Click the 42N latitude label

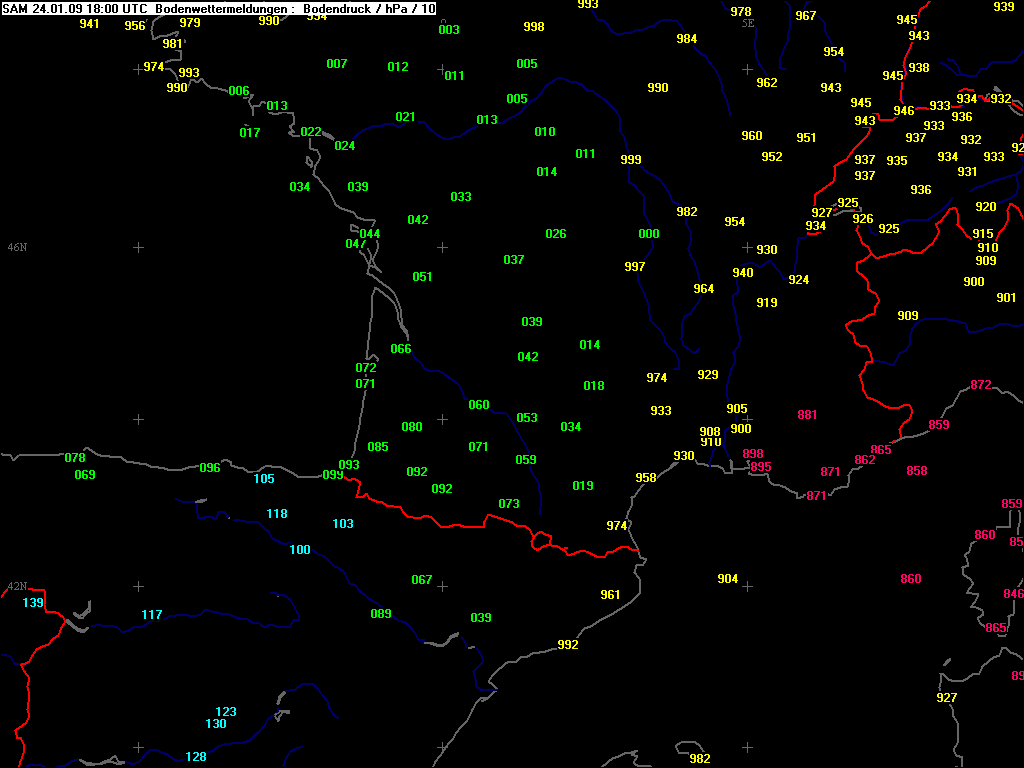[17, 586]
